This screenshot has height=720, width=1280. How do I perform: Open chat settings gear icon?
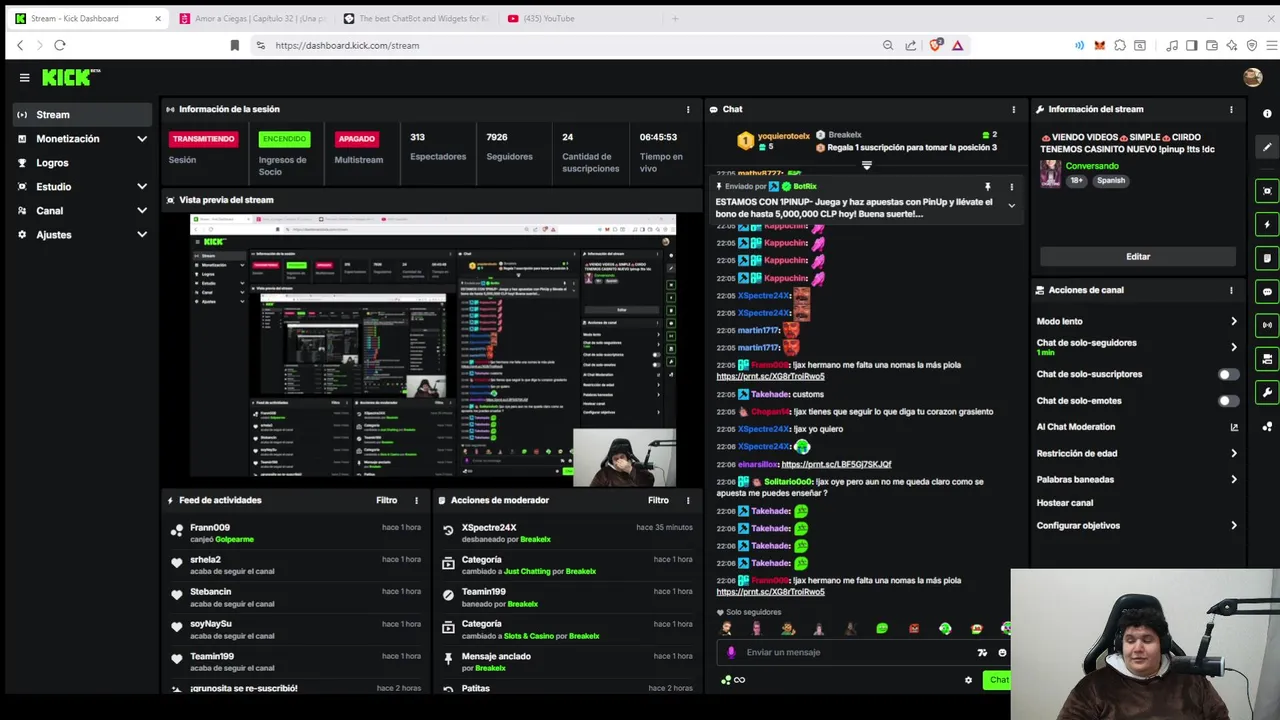(x=968, y=680)
